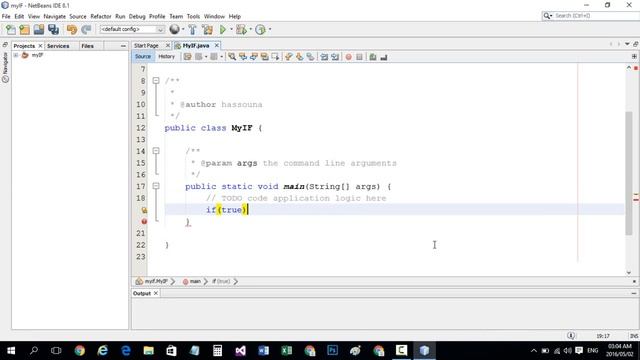Open the document list dropdown arrow in the editor tab bar

pos(627,44)
